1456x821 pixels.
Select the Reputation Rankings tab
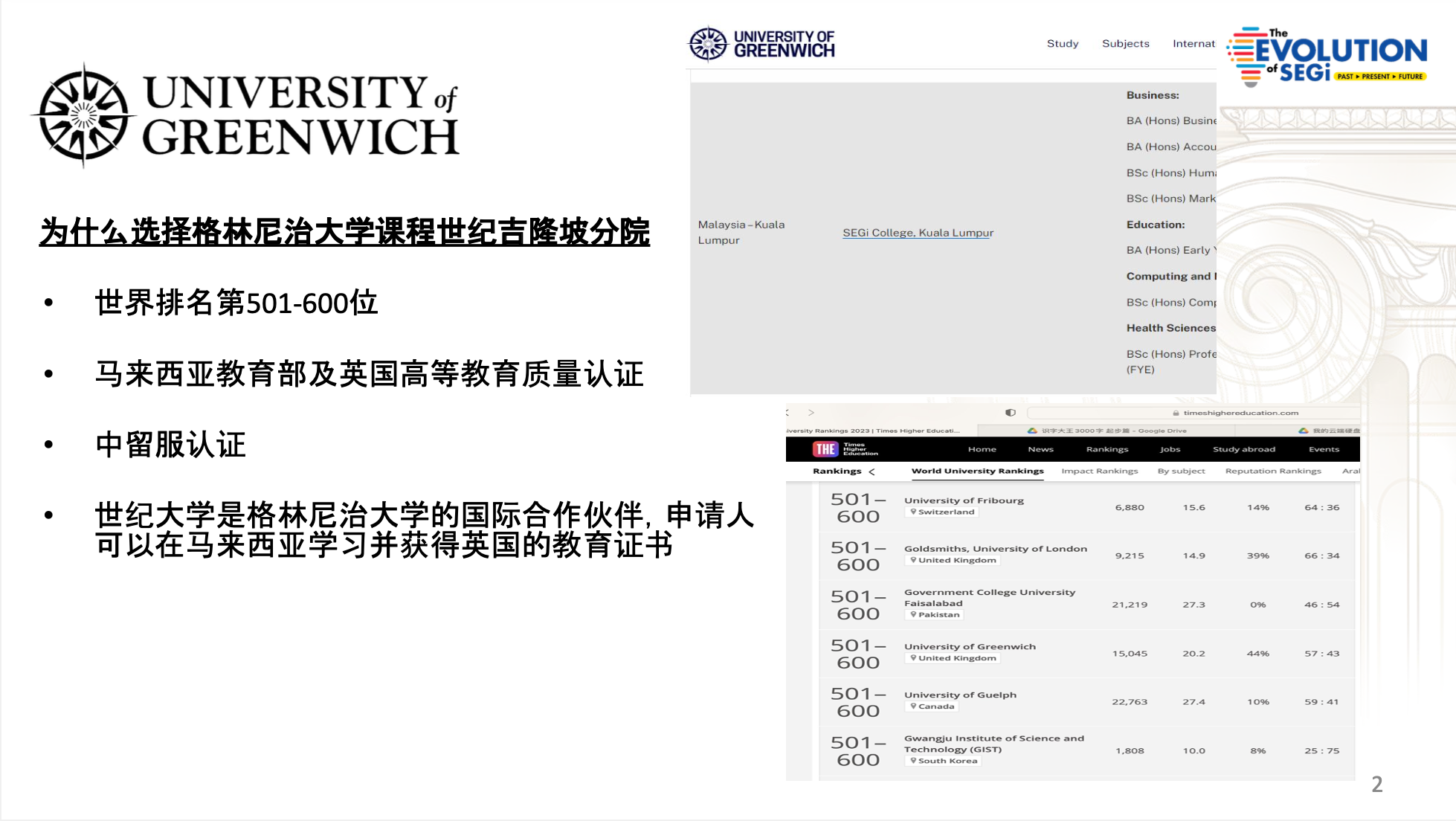tap(1273, 471)
